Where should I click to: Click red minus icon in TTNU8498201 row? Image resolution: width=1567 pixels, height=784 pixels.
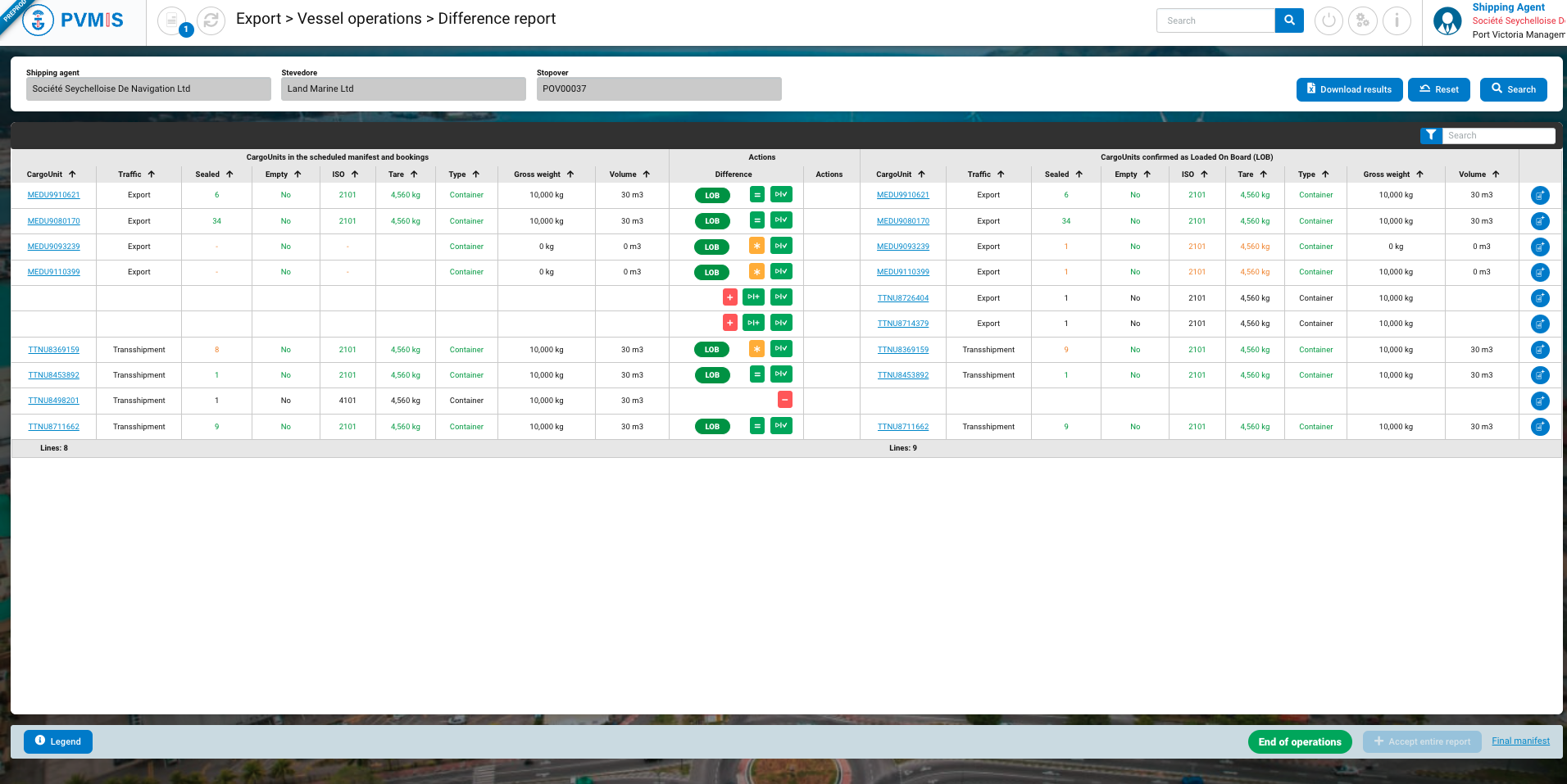(x=784, y=400)
